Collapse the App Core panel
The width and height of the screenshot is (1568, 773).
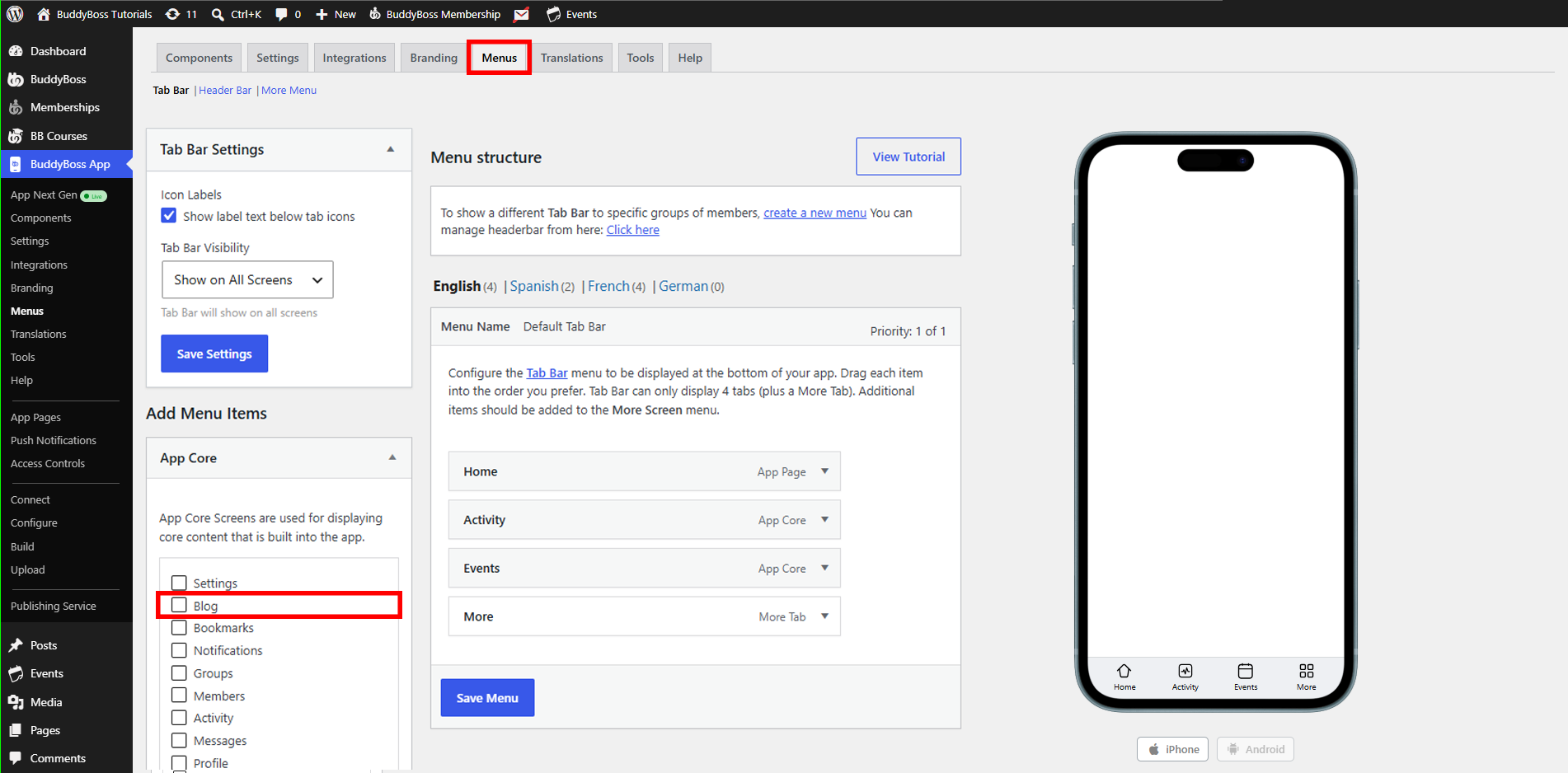(x=392, y=457)
